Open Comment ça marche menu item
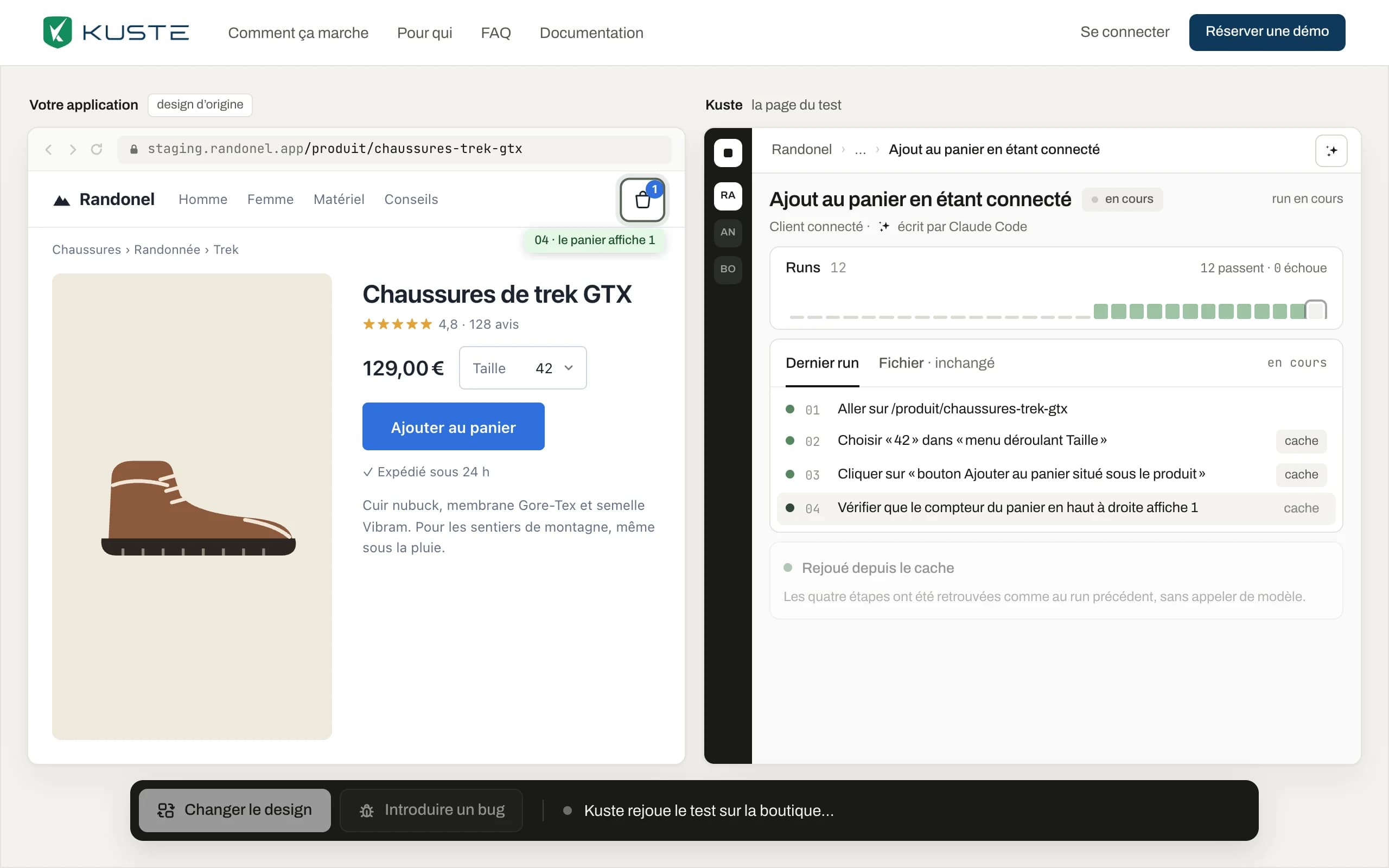Image resolution: width=1389 pixels, height=868 pixels. [298, 33]
